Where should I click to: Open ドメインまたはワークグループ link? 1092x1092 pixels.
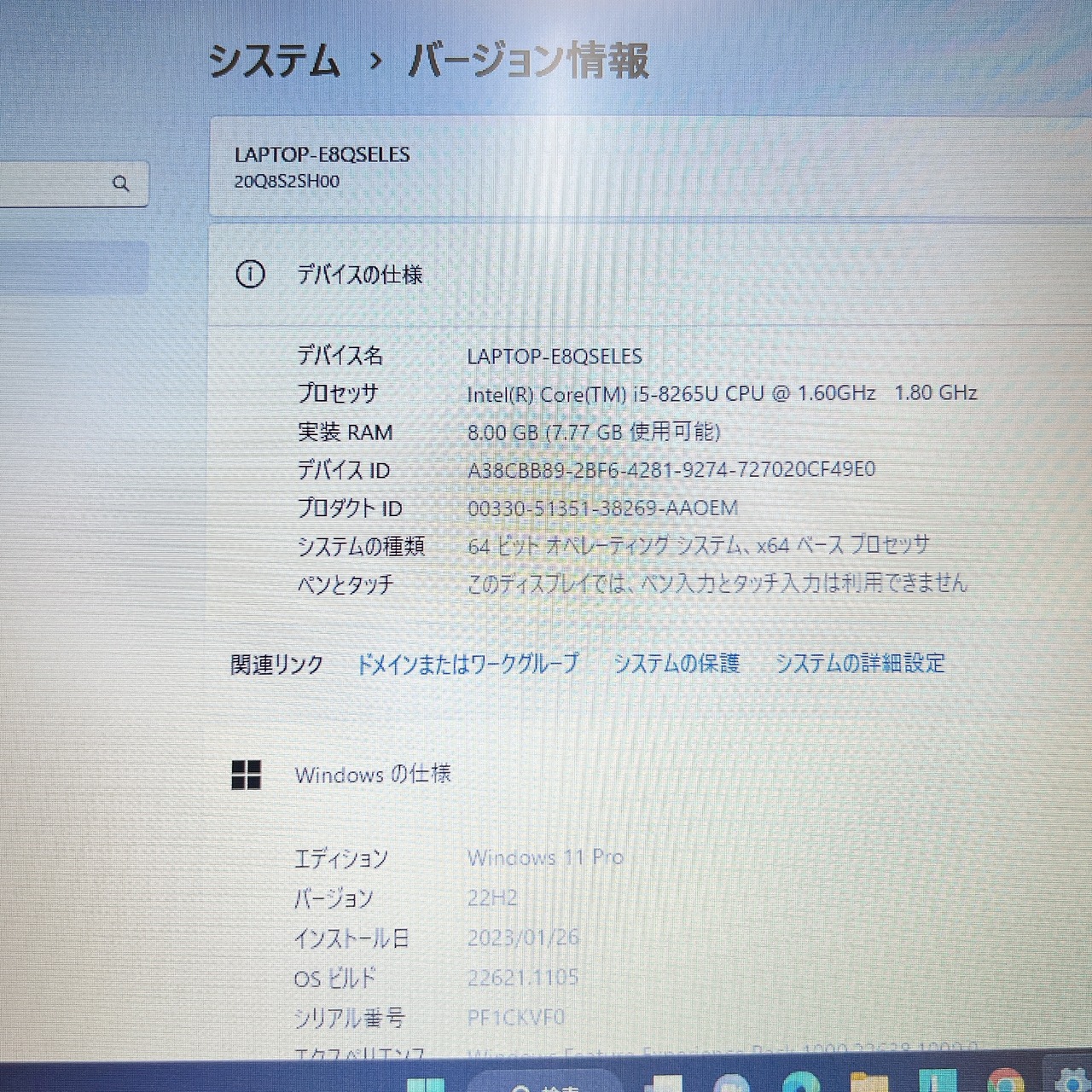[467, 664]
